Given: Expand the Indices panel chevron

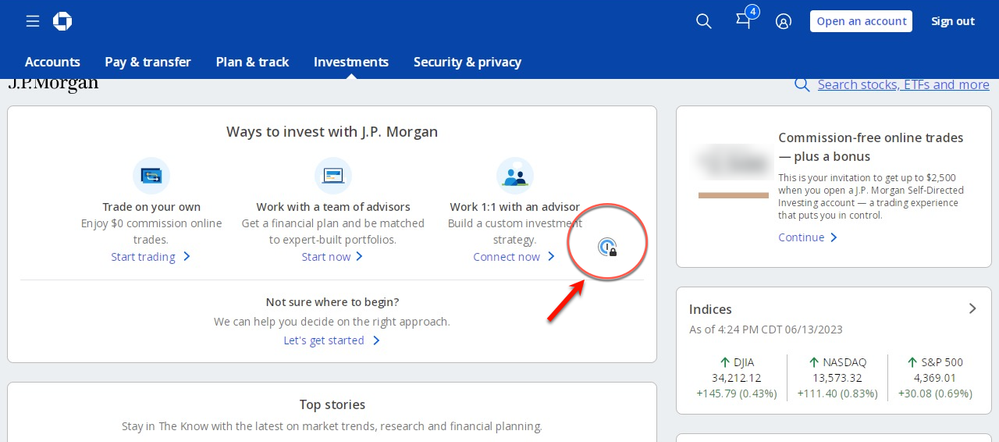Looking at the screenshot, I should pos(972,309).
